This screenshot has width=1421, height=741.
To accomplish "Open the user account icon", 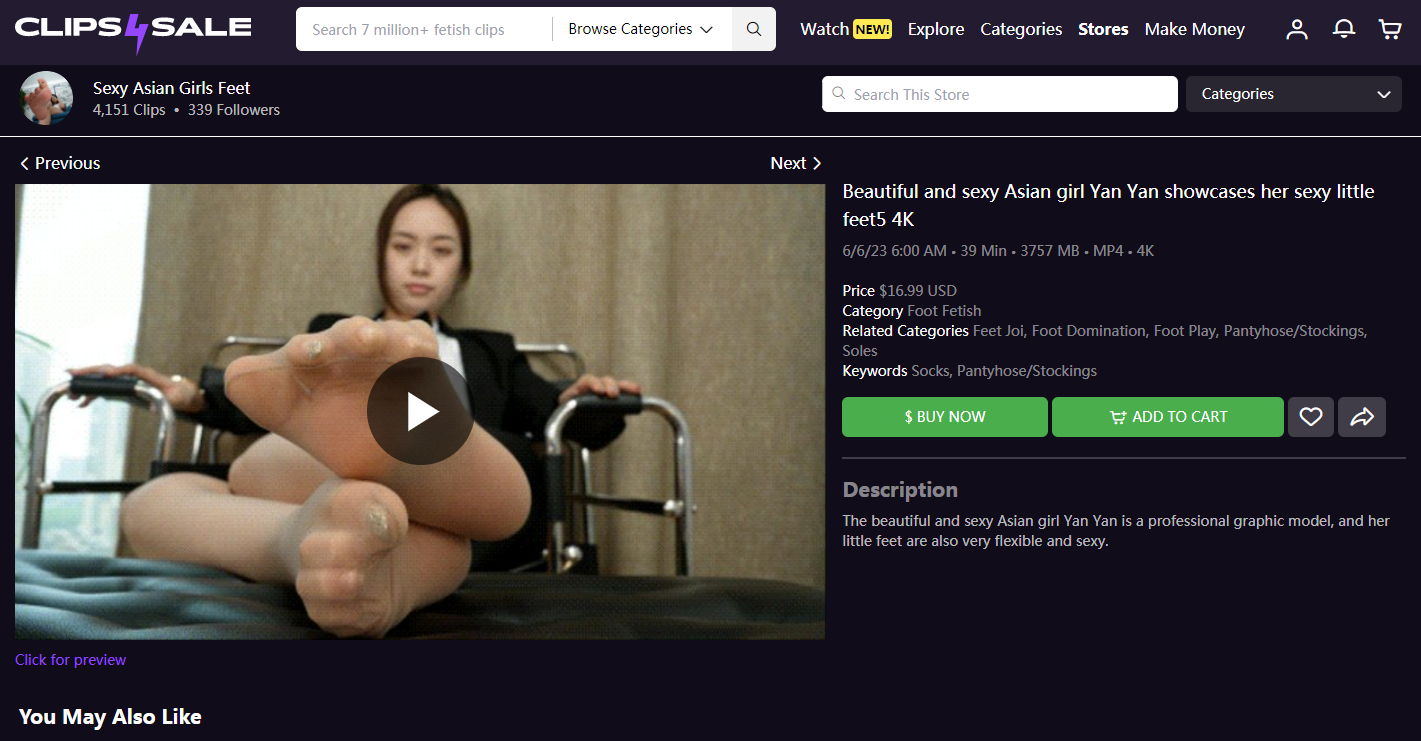I will [1297, 29].
